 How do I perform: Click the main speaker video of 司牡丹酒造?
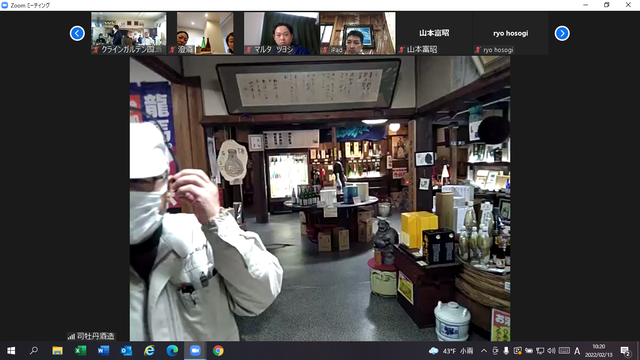click(320, 199)
